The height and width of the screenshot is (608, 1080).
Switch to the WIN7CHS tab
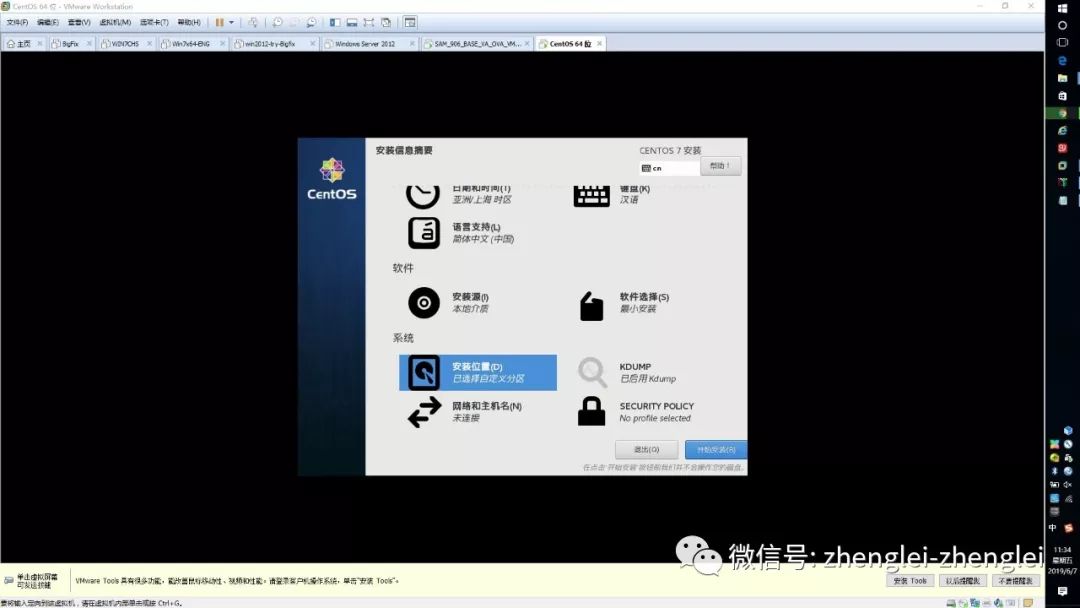(x=125, y=43)
